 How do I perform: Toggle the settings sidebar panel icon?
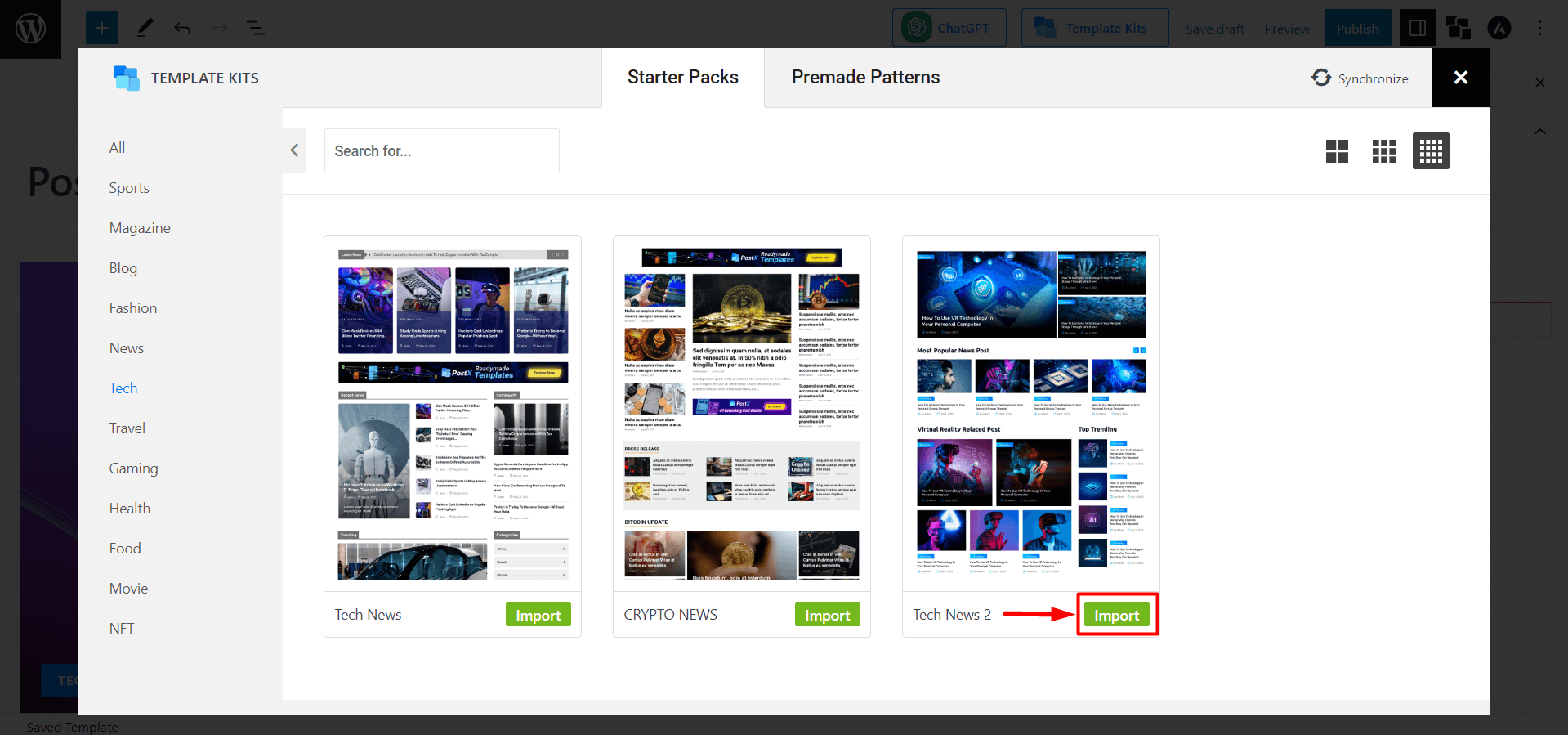[1418, 29]
